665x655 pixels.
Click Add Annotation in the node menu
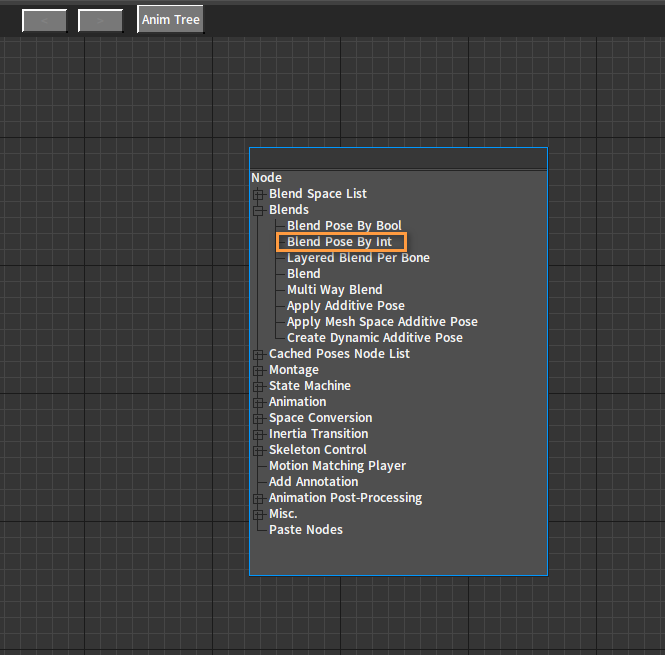coord(313,482)
